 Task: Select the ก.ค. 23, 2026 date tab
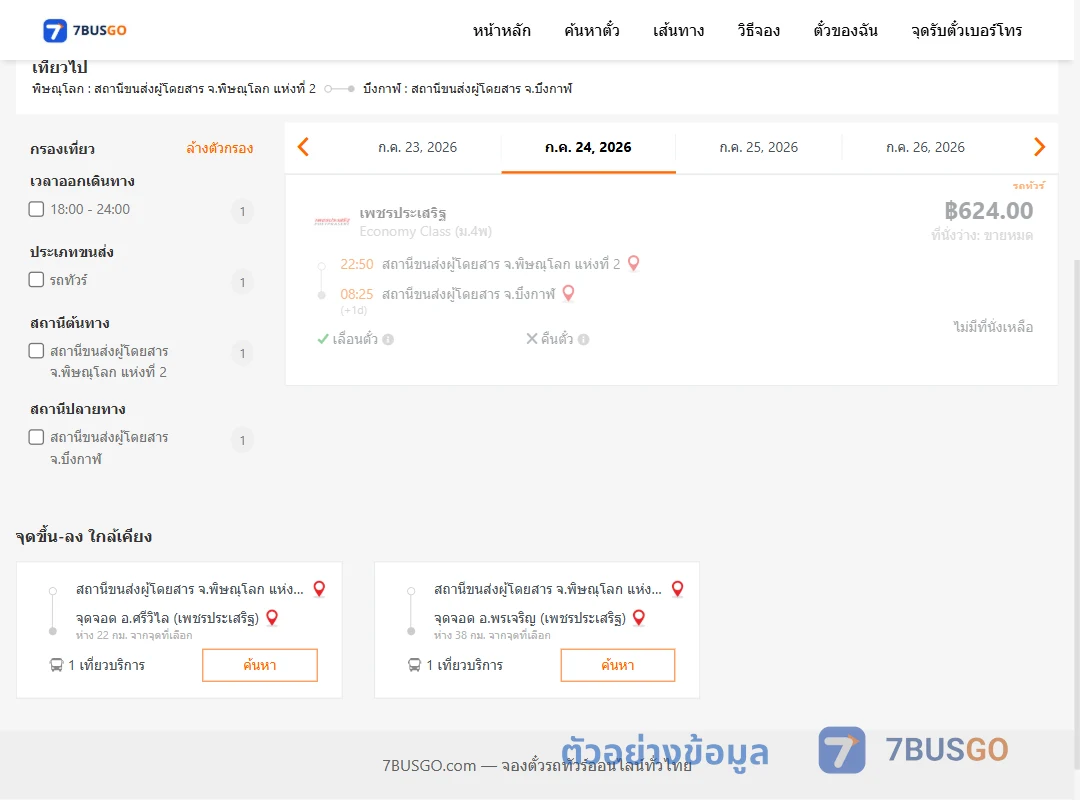coord(417,147)
